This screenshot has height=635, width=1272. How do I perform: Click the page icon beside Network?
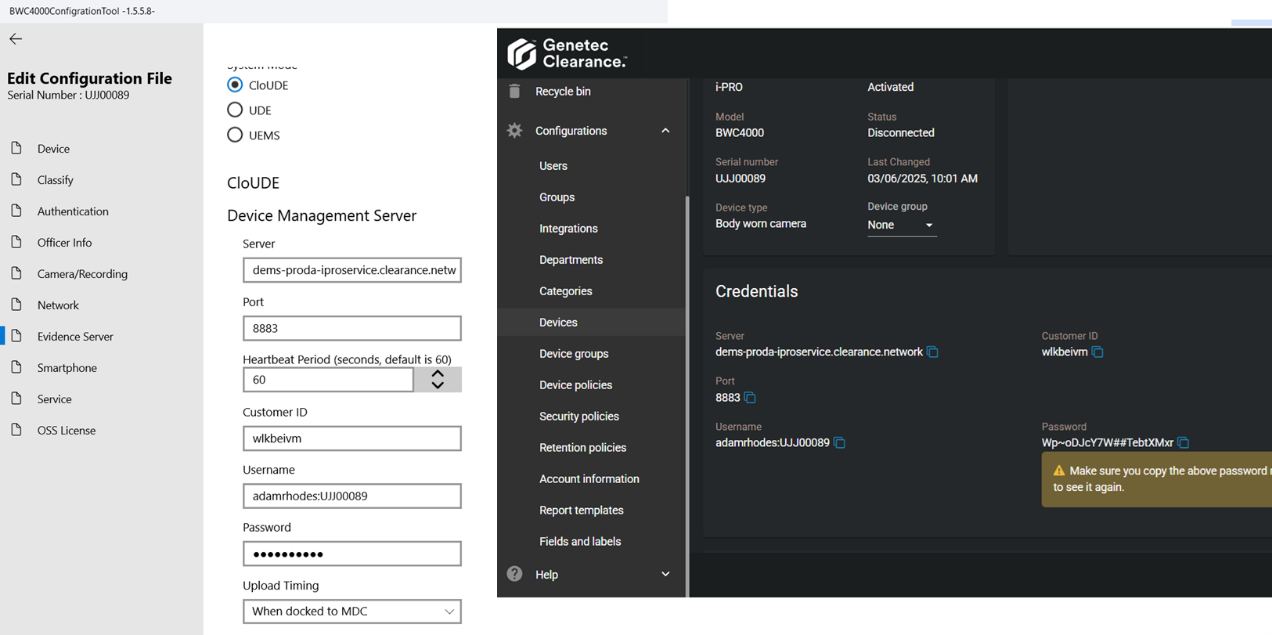[16, 304]
